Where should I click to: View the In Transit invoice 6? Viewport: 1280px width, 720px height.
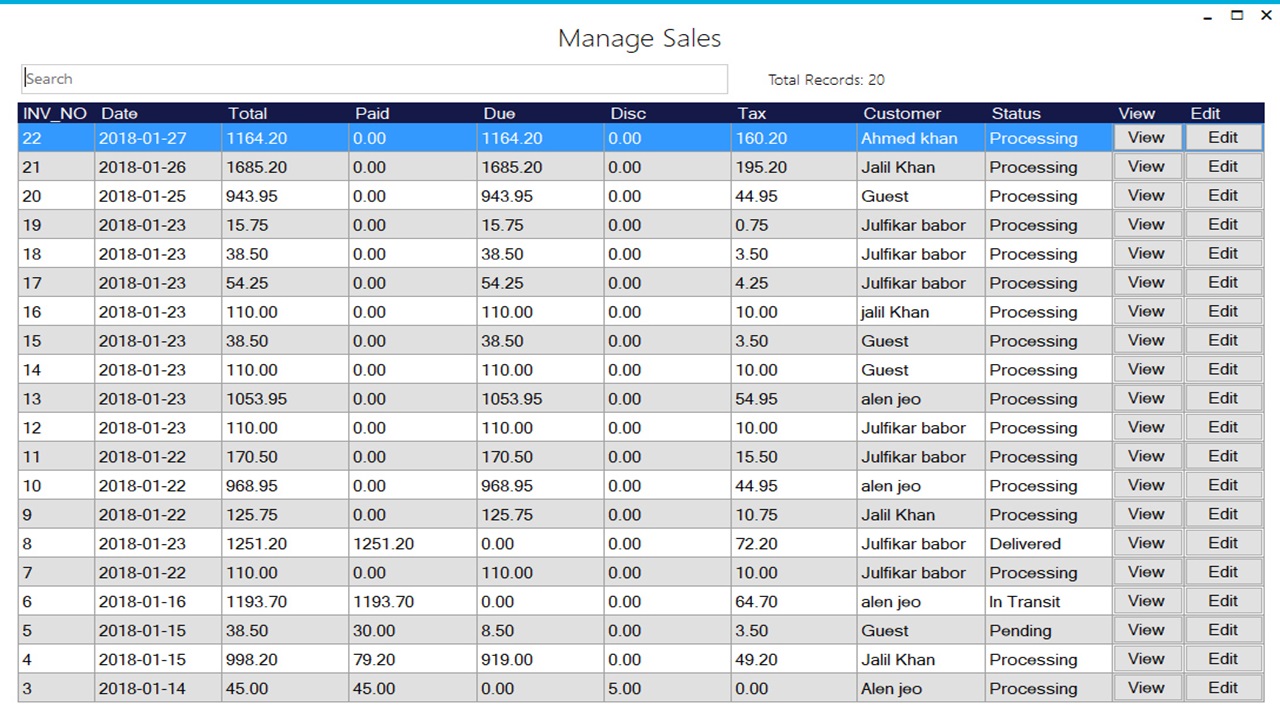(x=1147, y=601)
